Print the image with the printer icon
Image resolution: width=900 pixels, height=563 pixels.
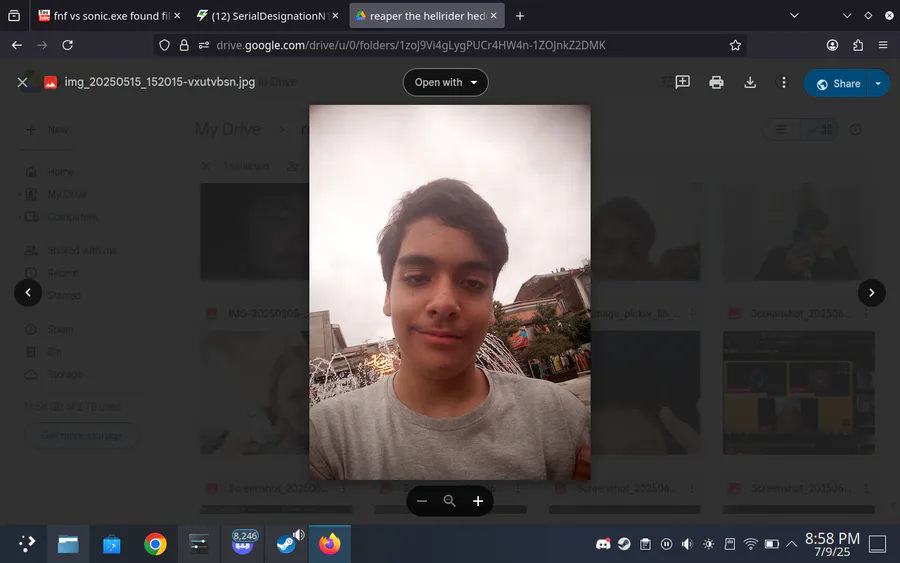[716, 83]
